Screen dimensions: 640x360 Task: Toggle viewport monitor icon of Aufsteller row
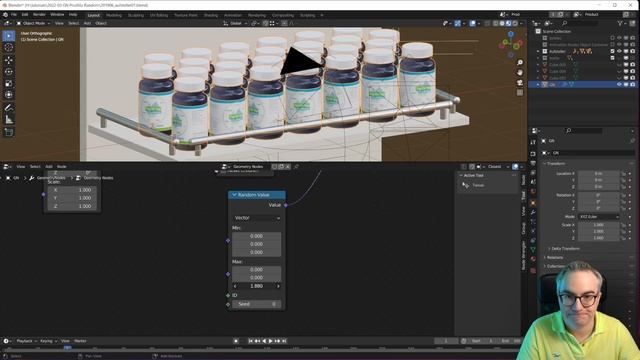[626, 51]
